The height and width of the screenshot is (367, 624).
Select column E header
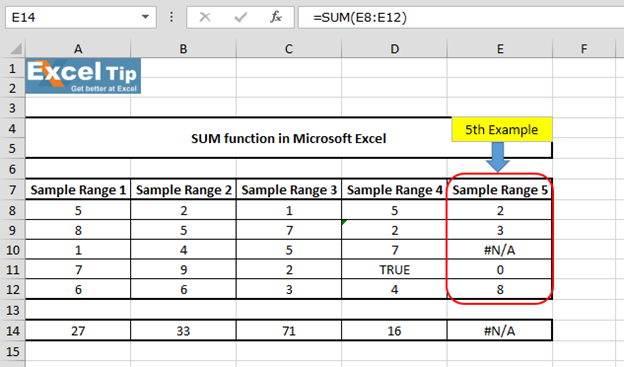click(500, 49)
